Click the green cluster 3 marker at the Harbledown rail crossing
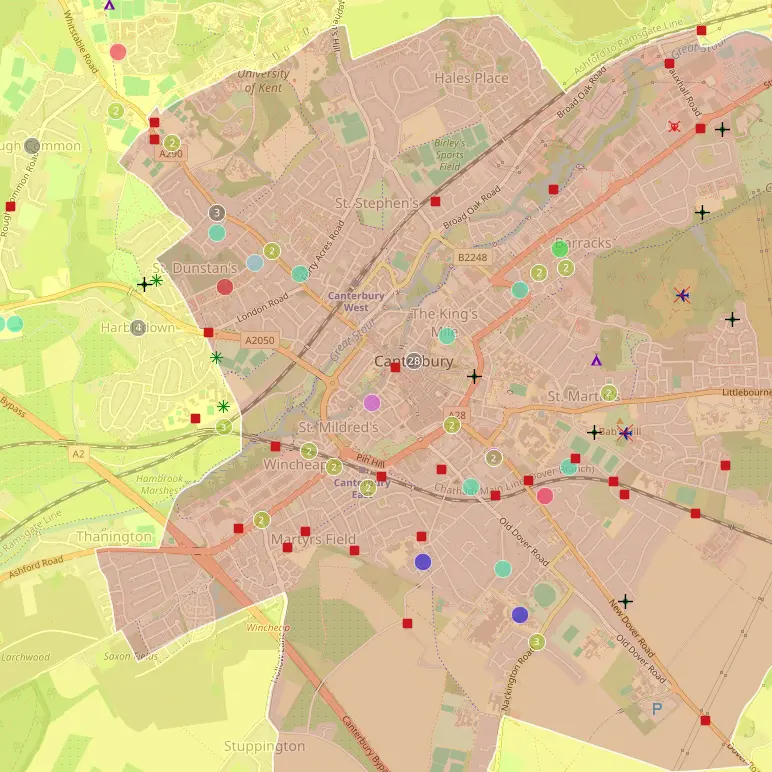 [224, 426]
